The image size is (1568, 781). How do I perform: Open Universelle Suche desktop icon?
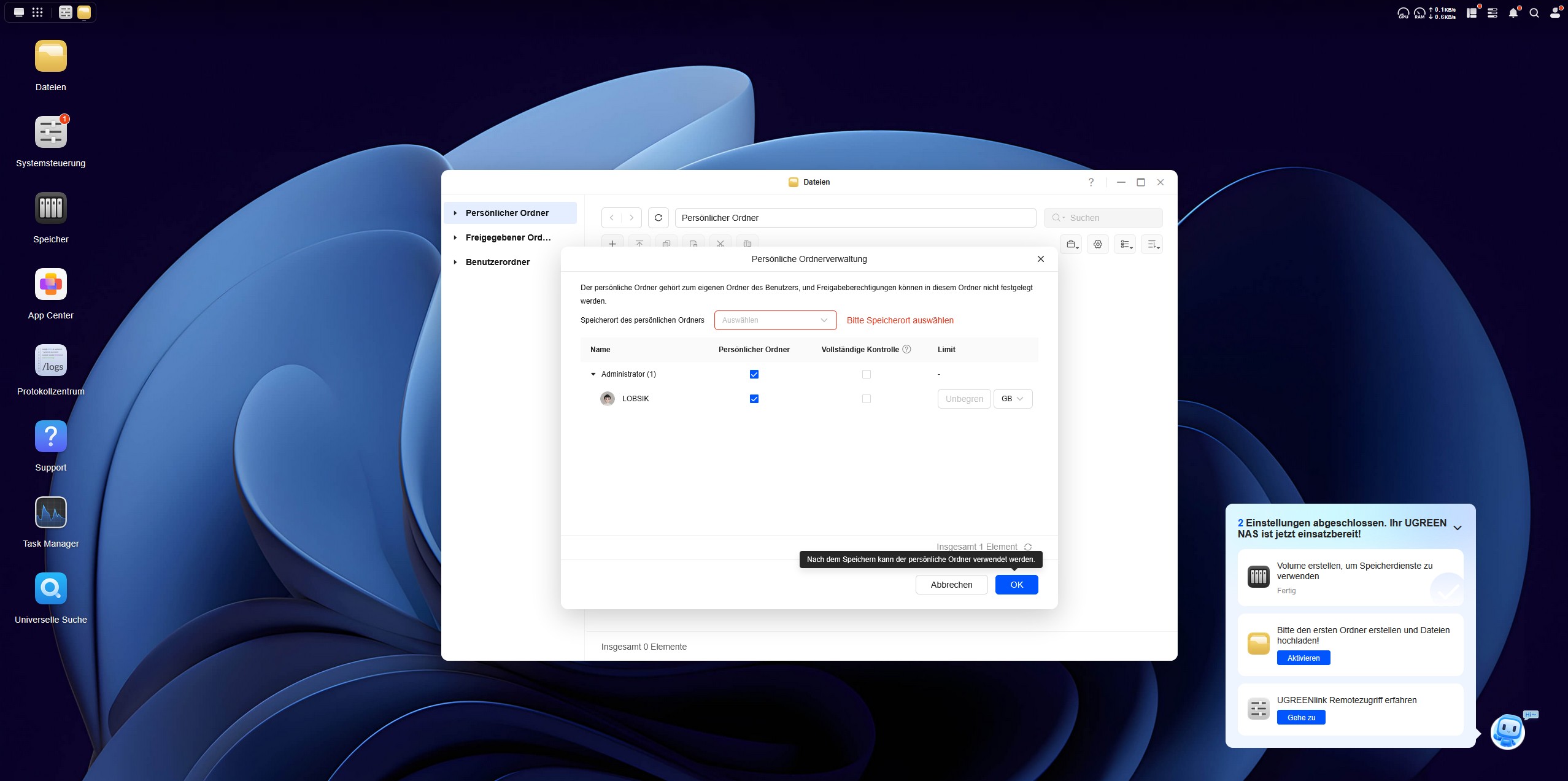coord(50,589)
